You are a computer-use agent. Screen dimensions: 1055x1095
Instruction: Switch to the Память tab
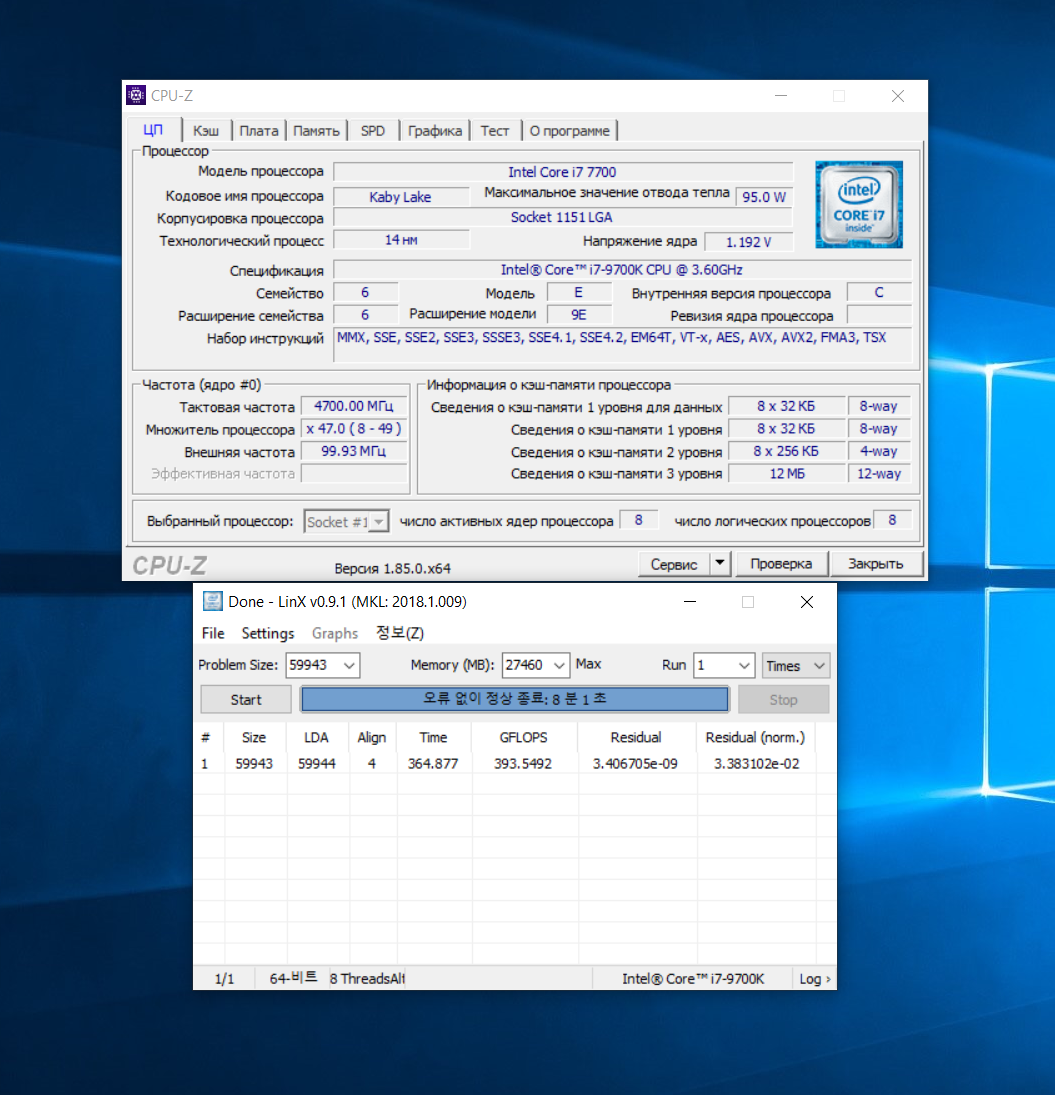pos(316,131)
